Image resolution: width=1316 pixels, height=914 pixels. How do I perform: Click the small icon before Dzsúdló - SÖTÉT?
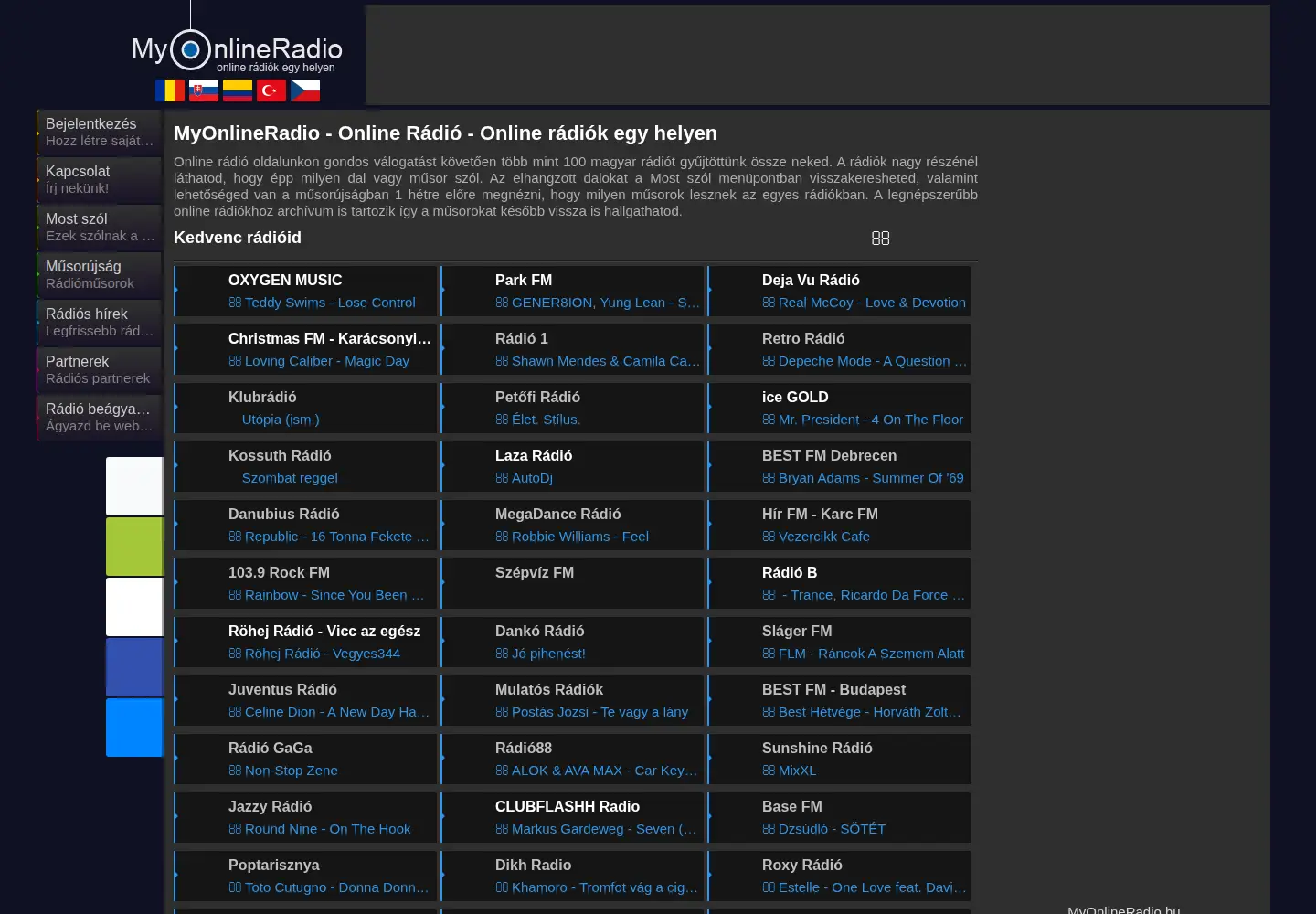coord(769,829)
